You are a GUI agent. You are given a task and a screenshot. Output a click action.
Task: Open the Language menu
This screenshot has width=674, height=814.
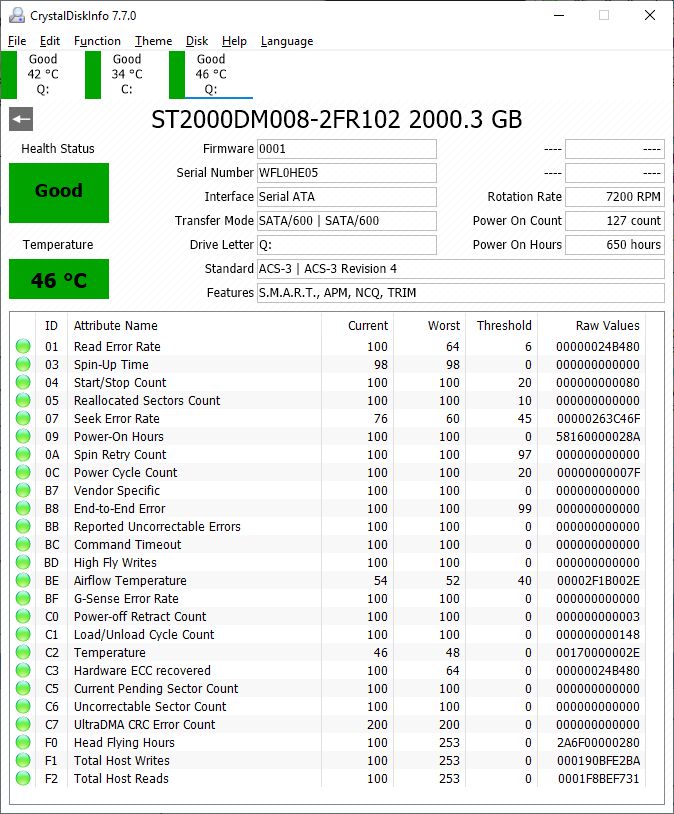(x=287, y=41)
